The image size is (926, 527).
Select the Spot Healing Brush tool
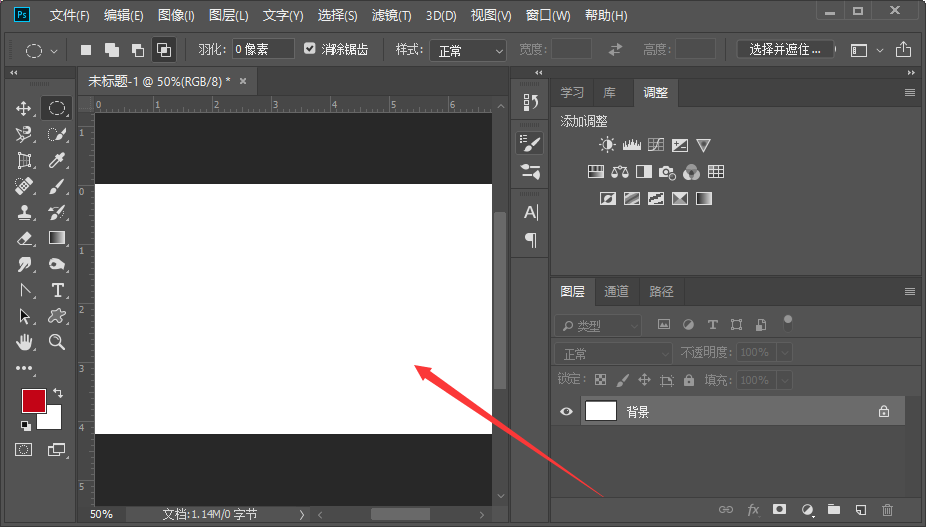pos(24,187)
